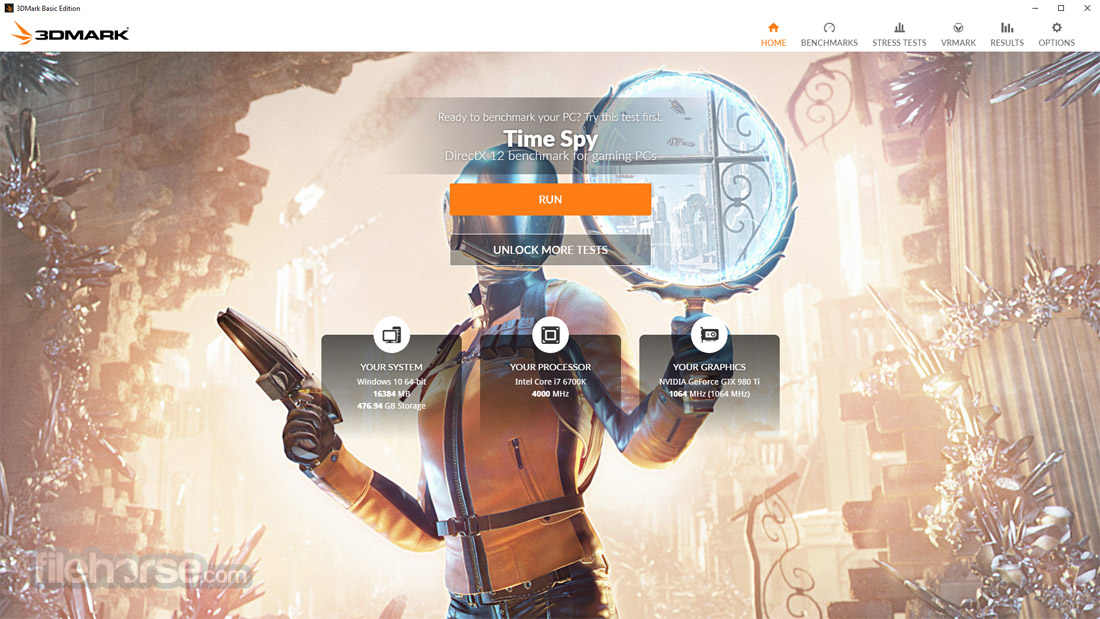
Task: Minimize the 3DMark window
Action: tap(1035, 8)
